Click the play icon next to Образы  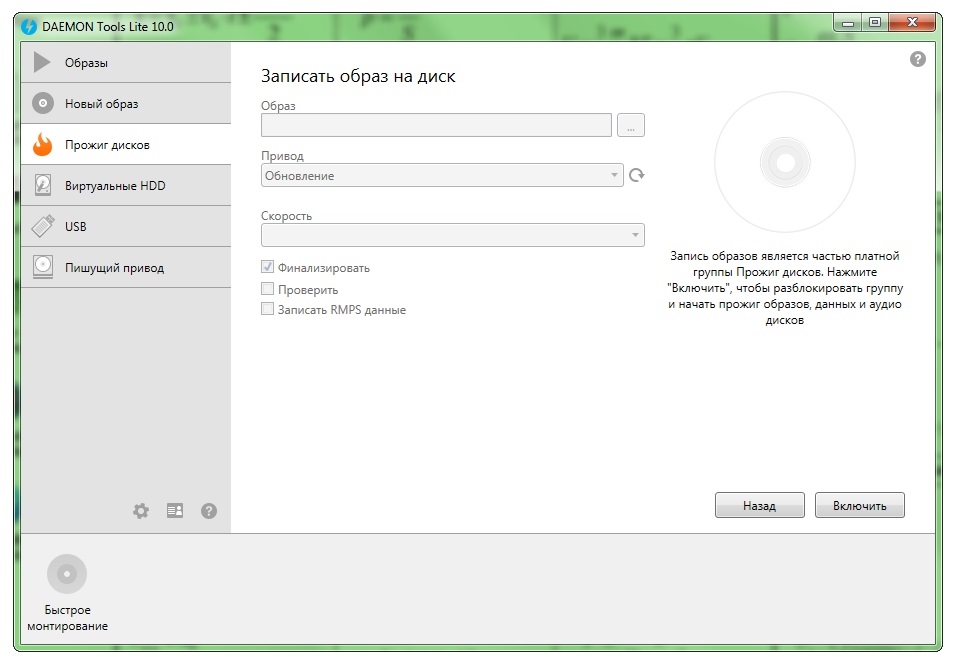point(42,63)
